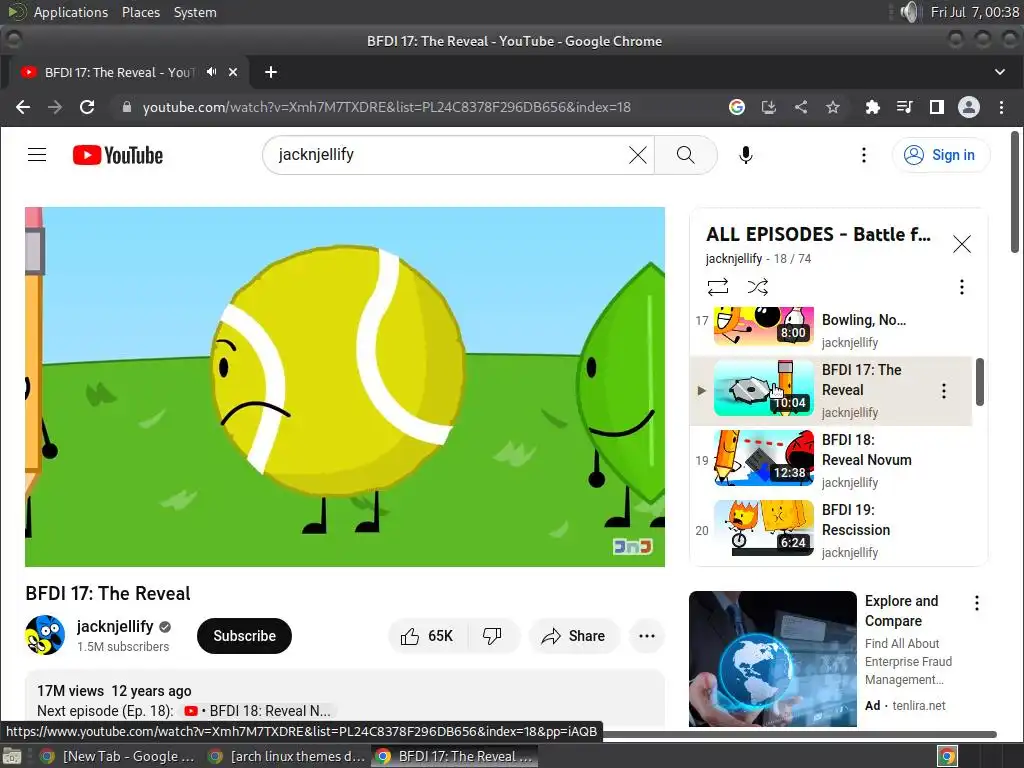Like the video
The width and height of the screenshot is (1024, 768).
(x=428, y=636)
